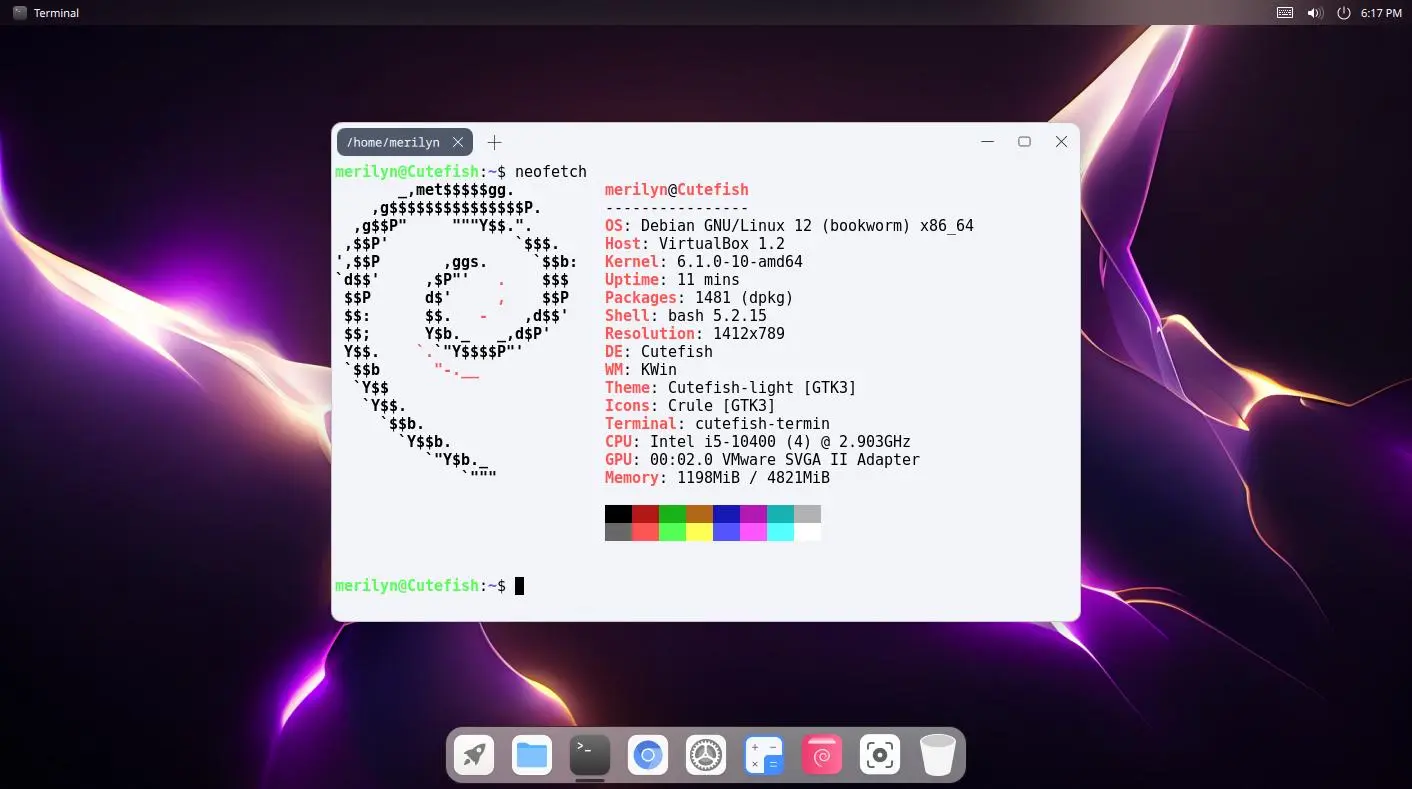1412x789 pixels.
Task: Open the clock showing 6:17 PM
Action: 1381,13
